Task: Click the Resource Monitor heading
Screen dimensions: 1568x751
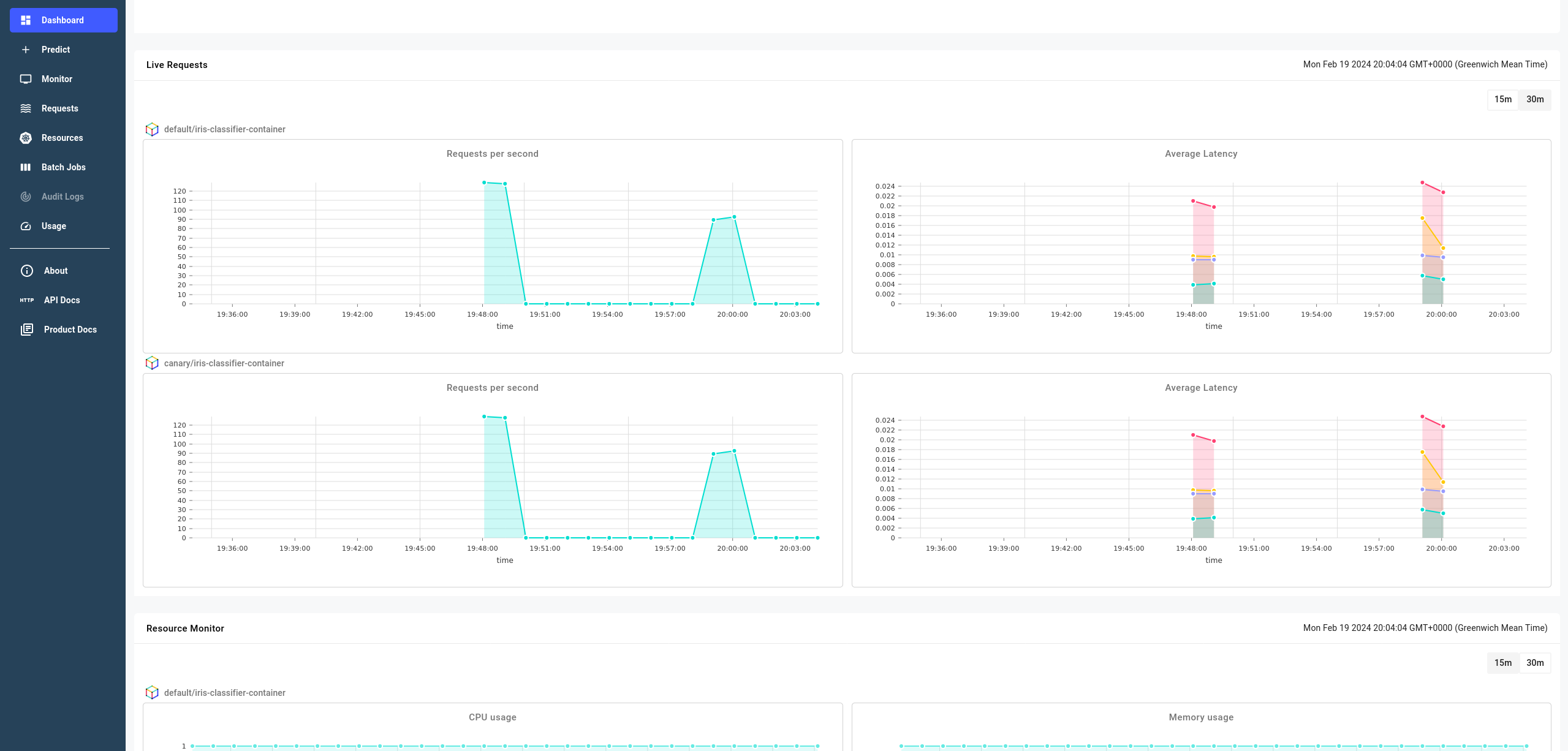Action: [185, 628]
